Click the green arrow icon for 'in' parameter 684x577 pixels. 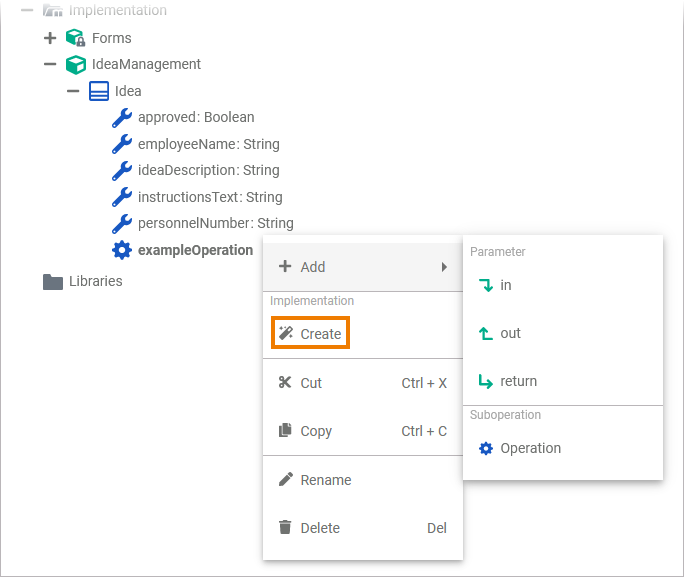(486, 285)
